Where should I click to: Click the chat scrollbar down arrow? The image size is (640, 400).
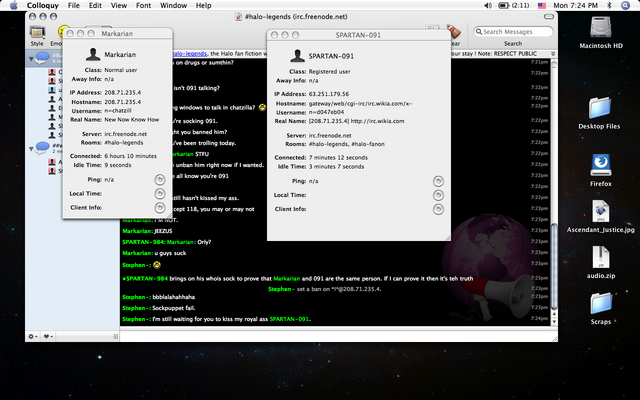click(554, 322)
